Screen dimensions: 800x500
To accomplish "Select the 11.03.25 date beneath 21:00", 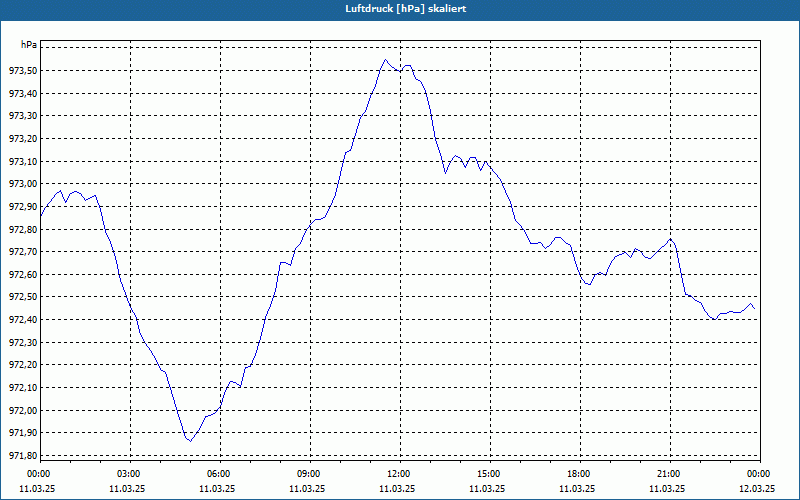I will pos(667,488).
